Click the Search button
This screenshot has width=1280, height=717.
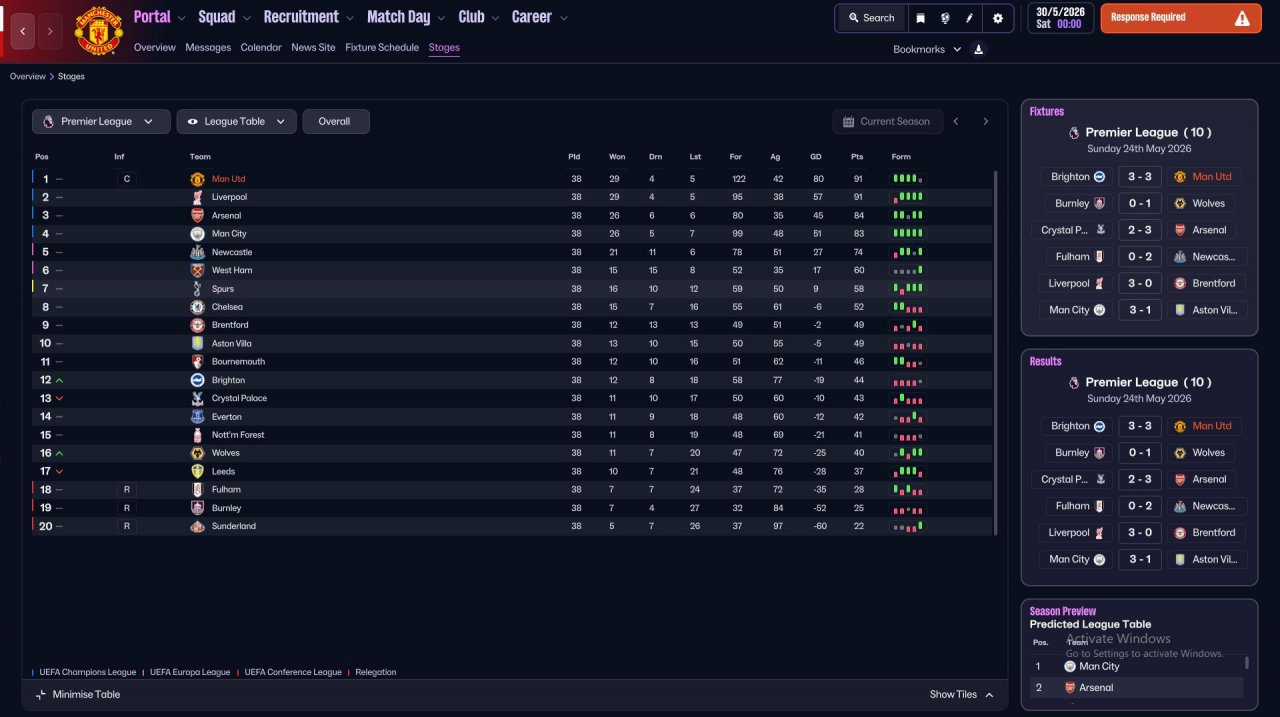coord(871,18)
